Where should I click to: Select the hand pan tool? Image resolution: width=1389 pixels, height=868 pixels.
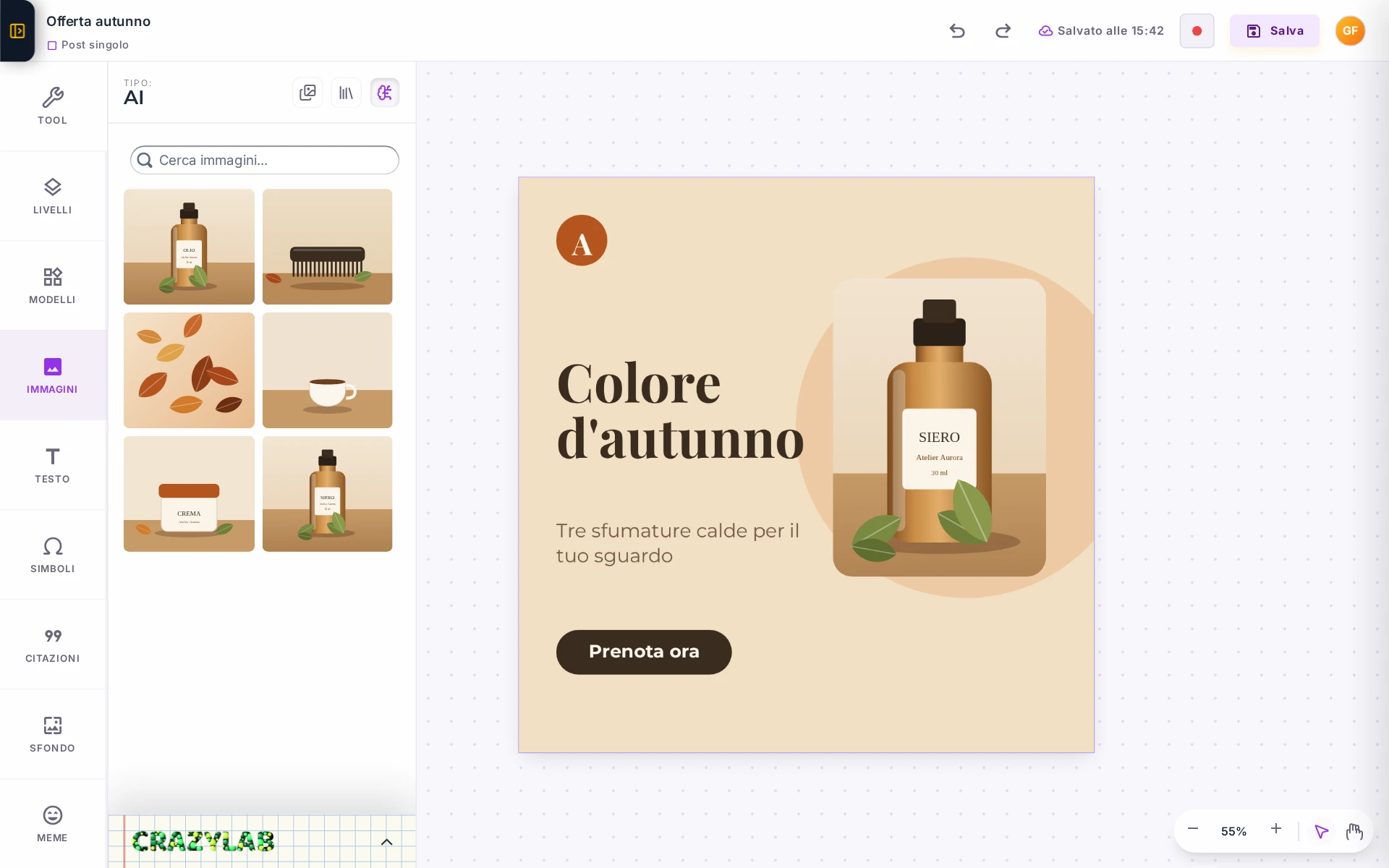point(1354,832)
